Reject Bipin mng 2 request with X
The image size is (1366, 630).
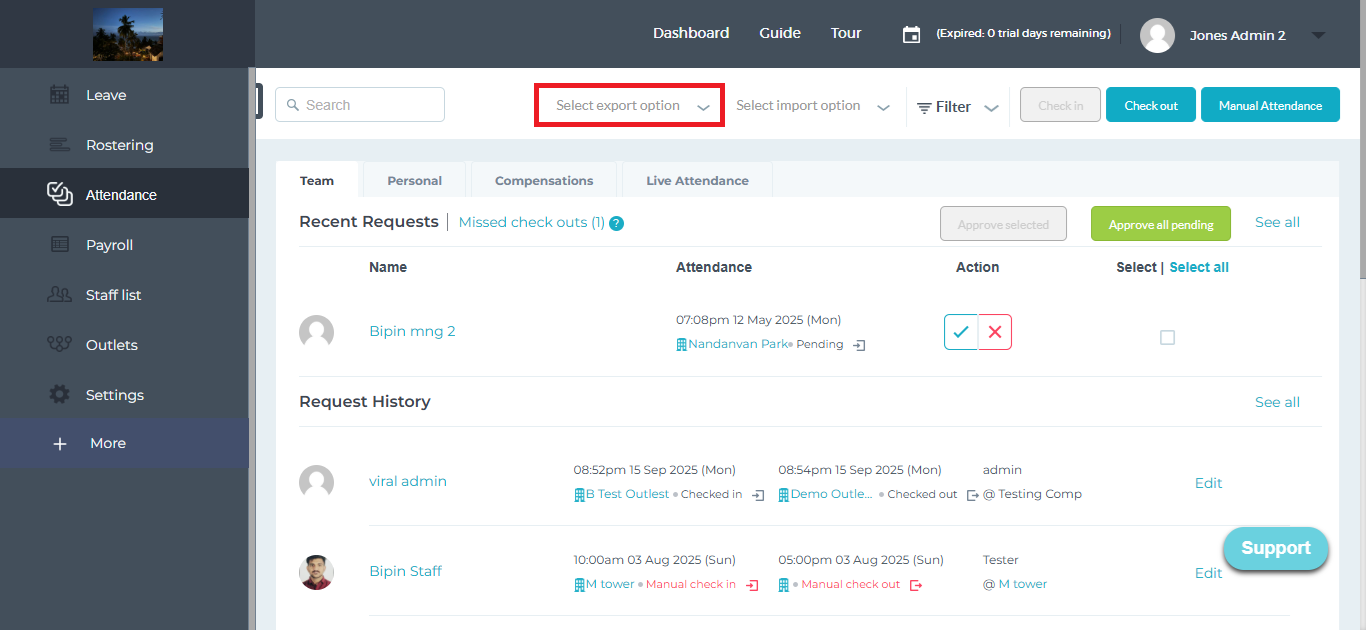tap(995, 332)
